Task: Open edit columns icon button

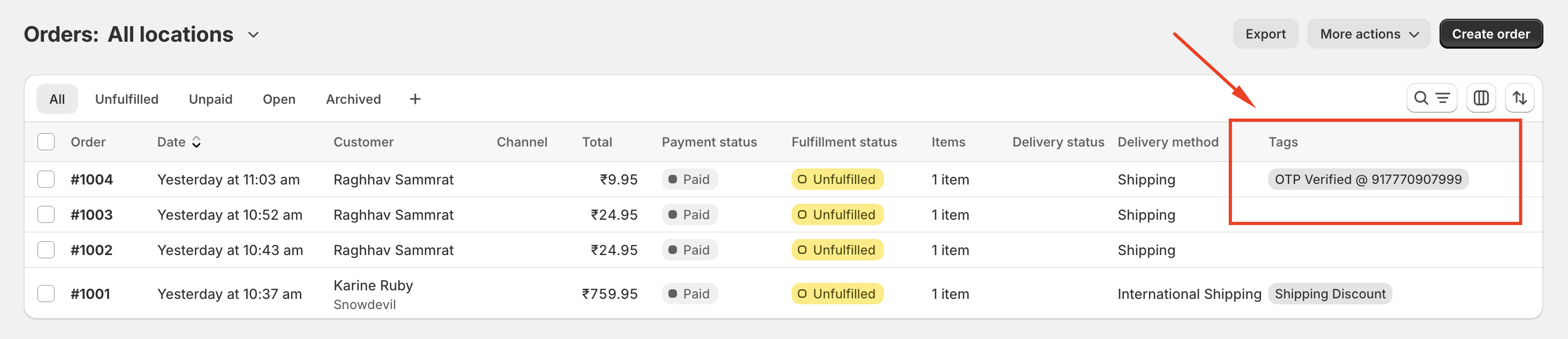Action: click(1481, 98)
